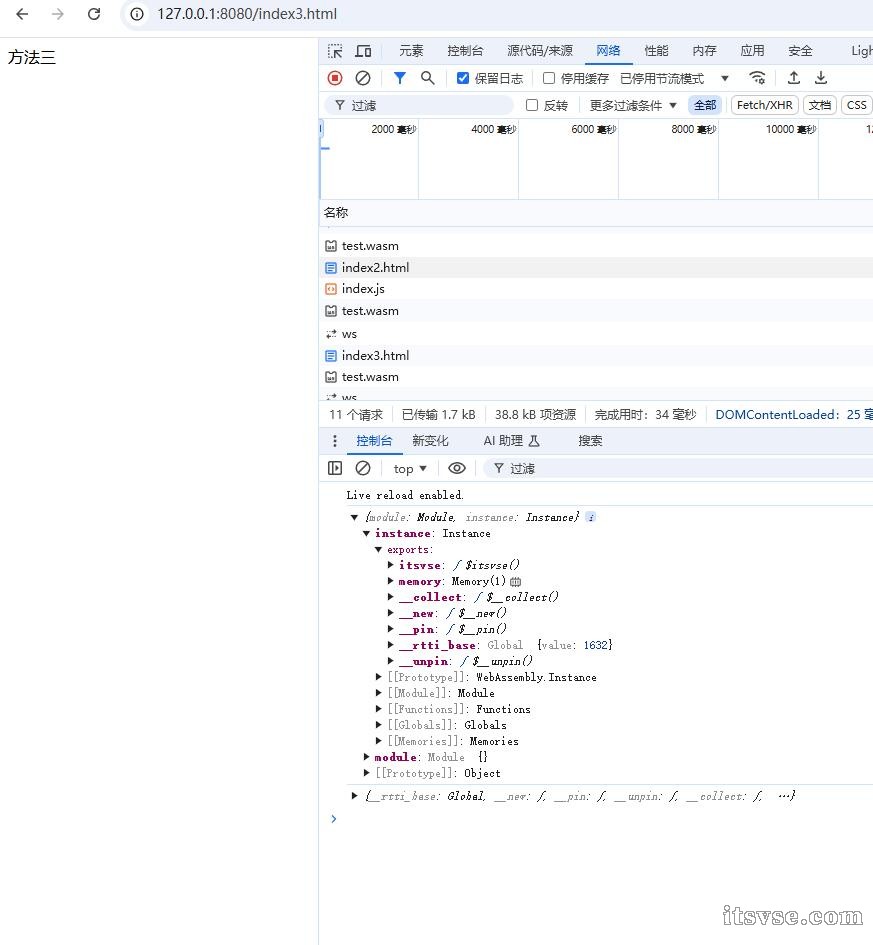Focus the address bar URL
This screenshot has height=945, width=873.
pos(247,14)
